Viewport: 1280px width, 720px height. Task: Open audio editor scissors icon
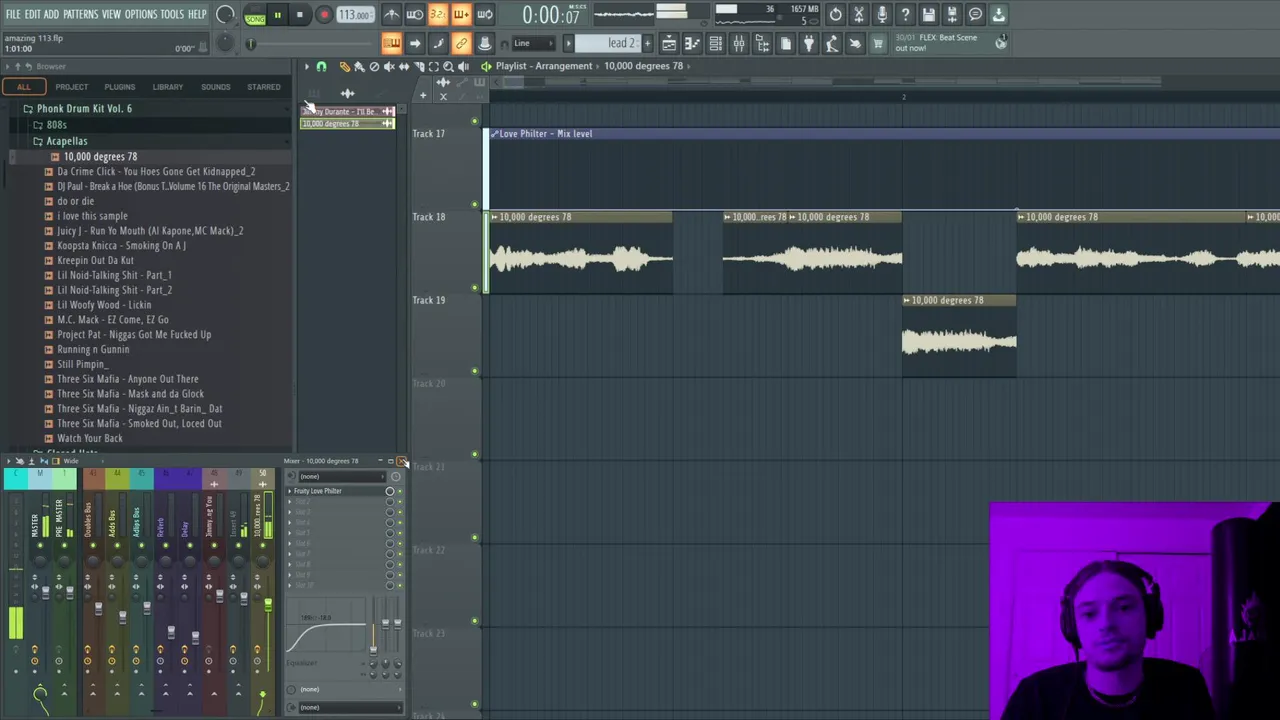[859, 15]
